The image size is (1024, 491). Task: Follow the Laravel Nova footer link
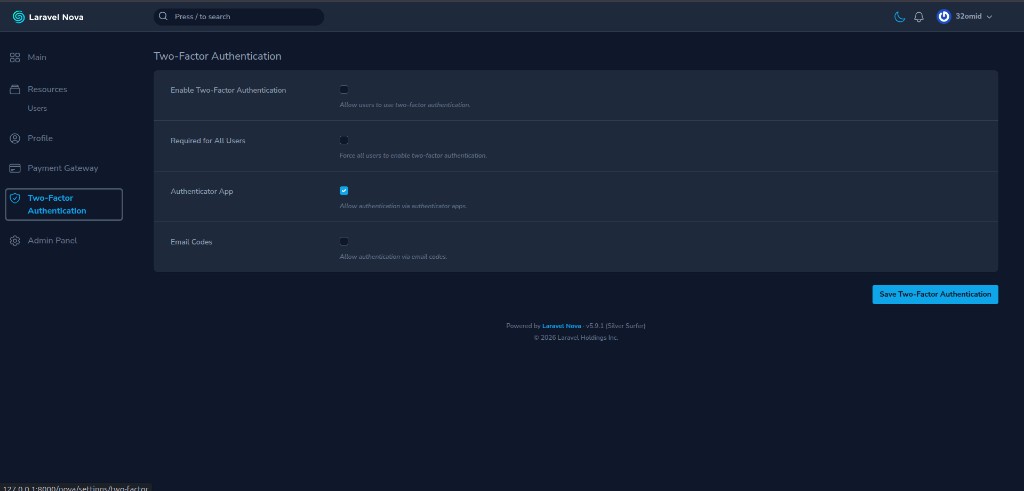click(x=561, y=326)
